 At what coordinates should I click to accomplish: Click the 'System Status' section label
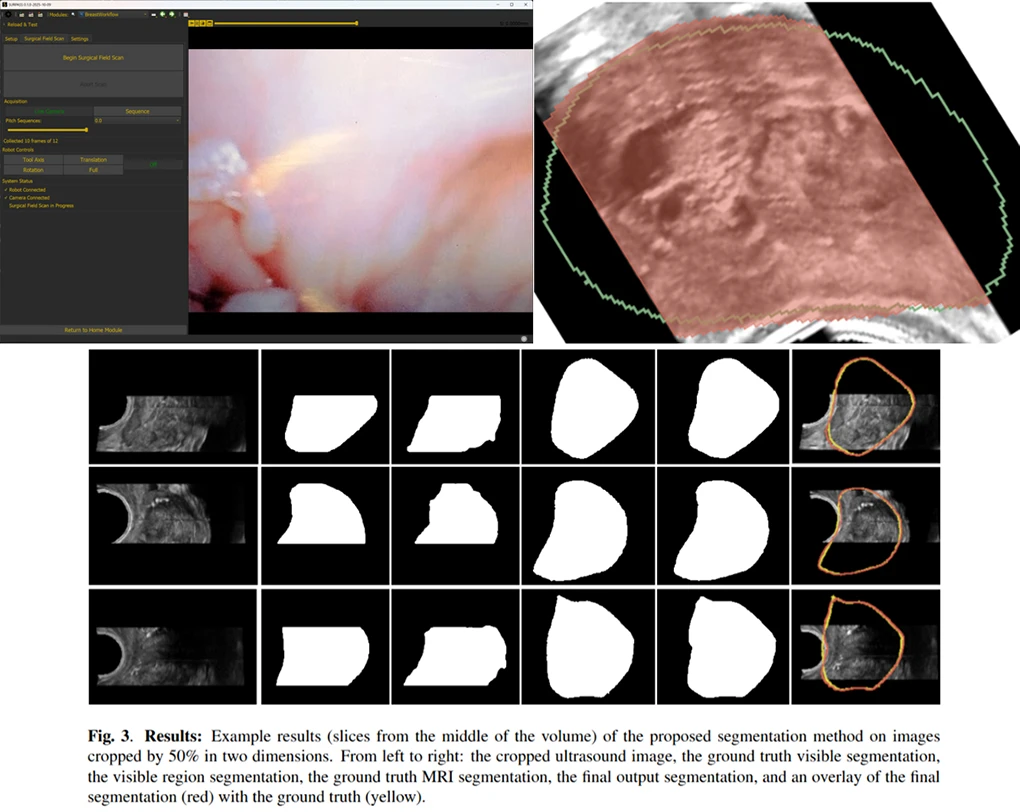pos(17,181)
